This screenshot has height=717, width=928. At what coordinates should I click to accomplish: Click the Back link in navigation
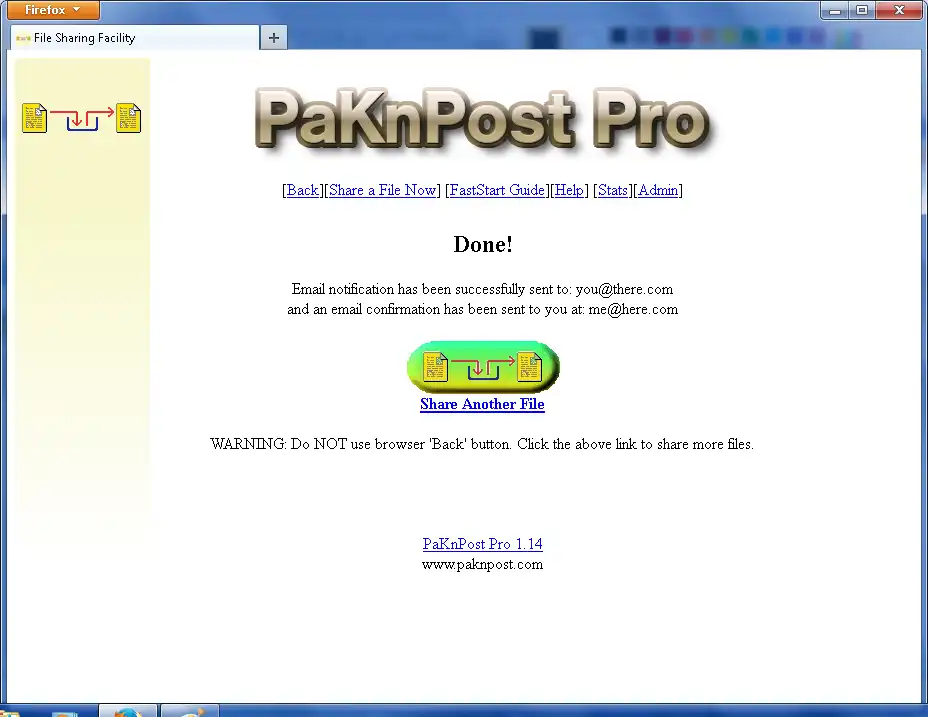[x=302, y=191]
